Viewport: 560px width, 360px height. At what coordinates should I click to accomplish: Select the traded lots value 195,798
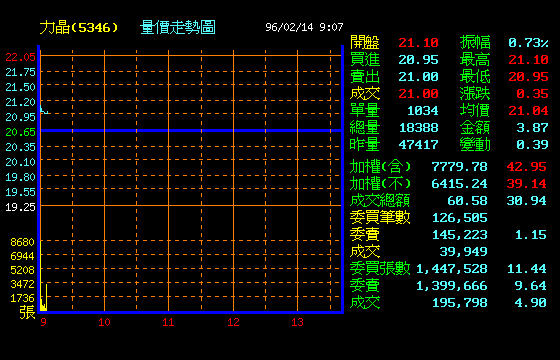pyautogui.click(x=460, y=303)
